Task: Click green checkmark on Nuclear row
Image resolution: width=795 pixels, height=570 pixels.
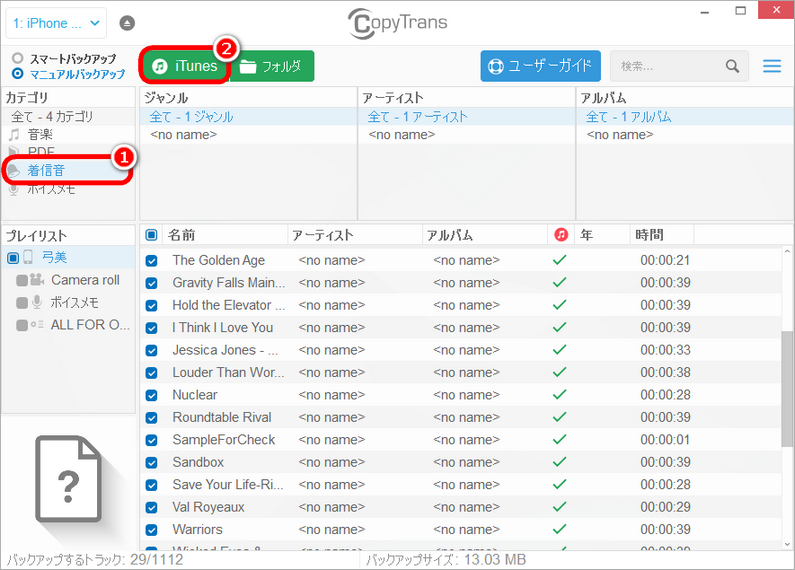Action: click(x=559, y=394)
